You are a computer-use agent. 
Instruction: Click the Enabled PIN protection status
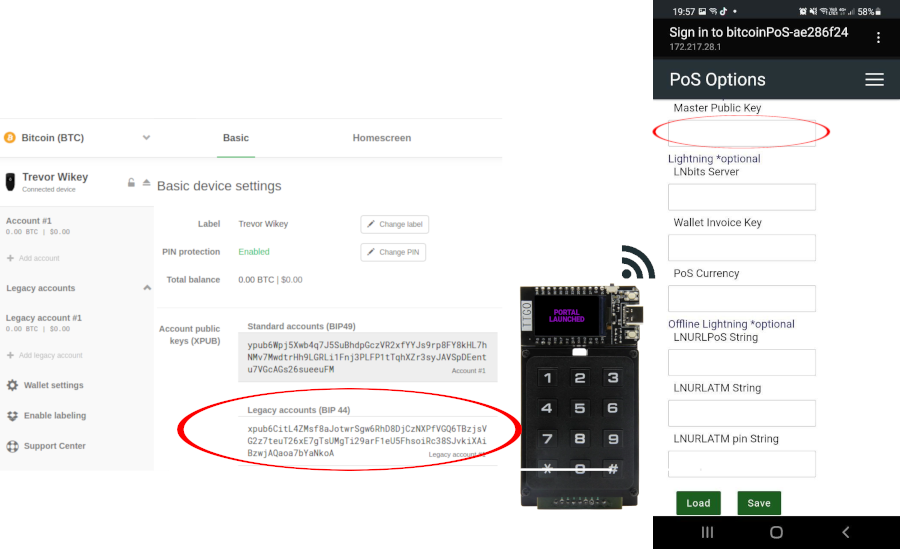click(x=254, y=252)
